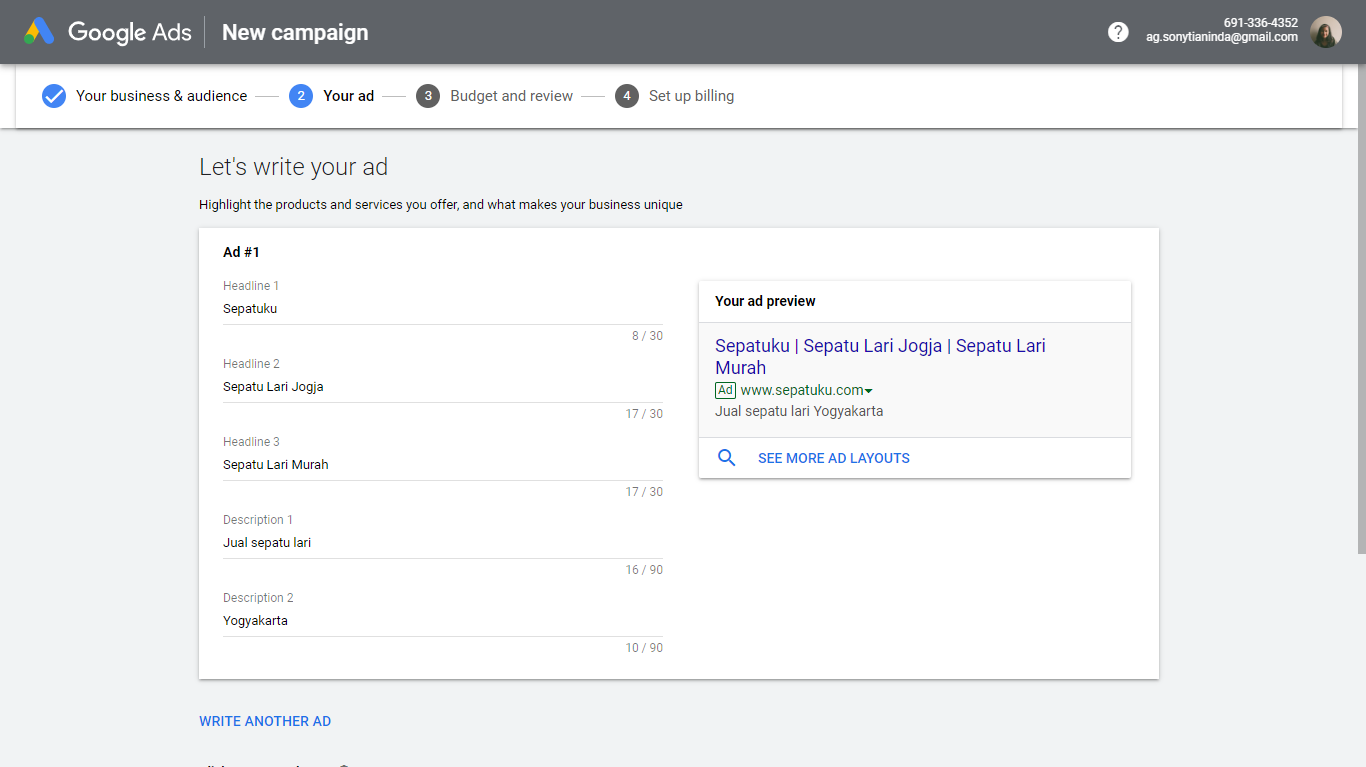
Task: Click the Headline 1 label
Action: tap(251, 286)
